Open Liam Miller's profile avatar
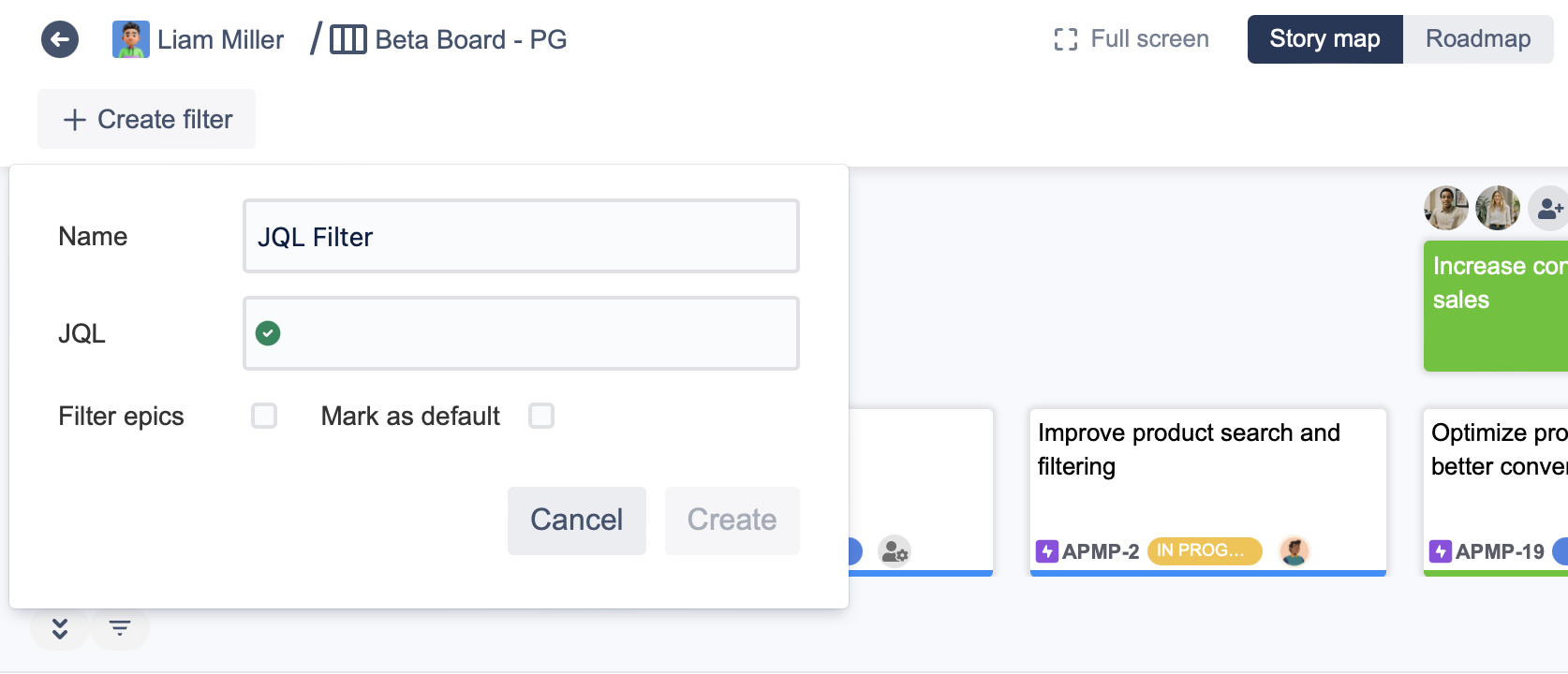This screenshot has width=1568, height=674. pyautogui.click(x=130, y=39)
